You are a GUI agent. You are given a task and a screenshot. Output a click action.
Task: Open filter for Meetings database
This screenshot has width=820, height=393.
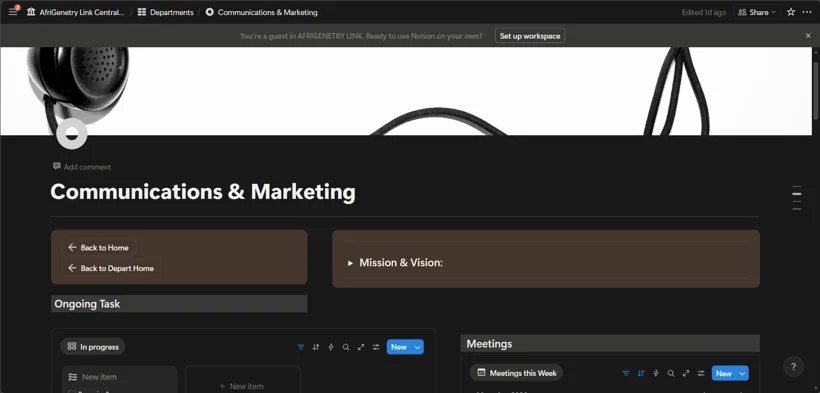626,374
